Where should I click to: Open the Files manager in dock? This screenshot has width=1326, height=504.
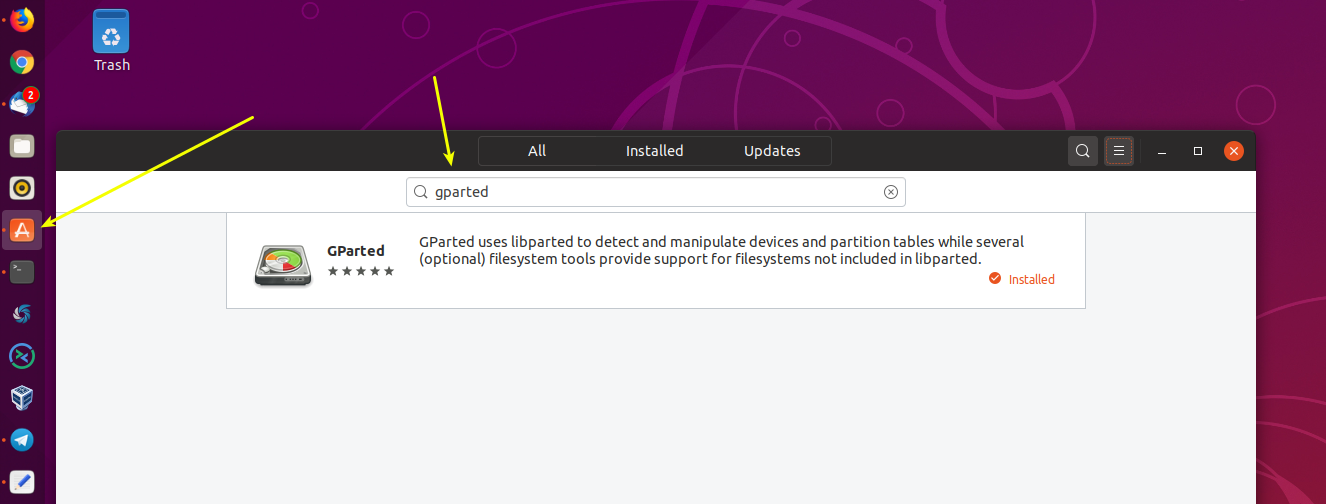pyautogui.click(x=22, y=146)
